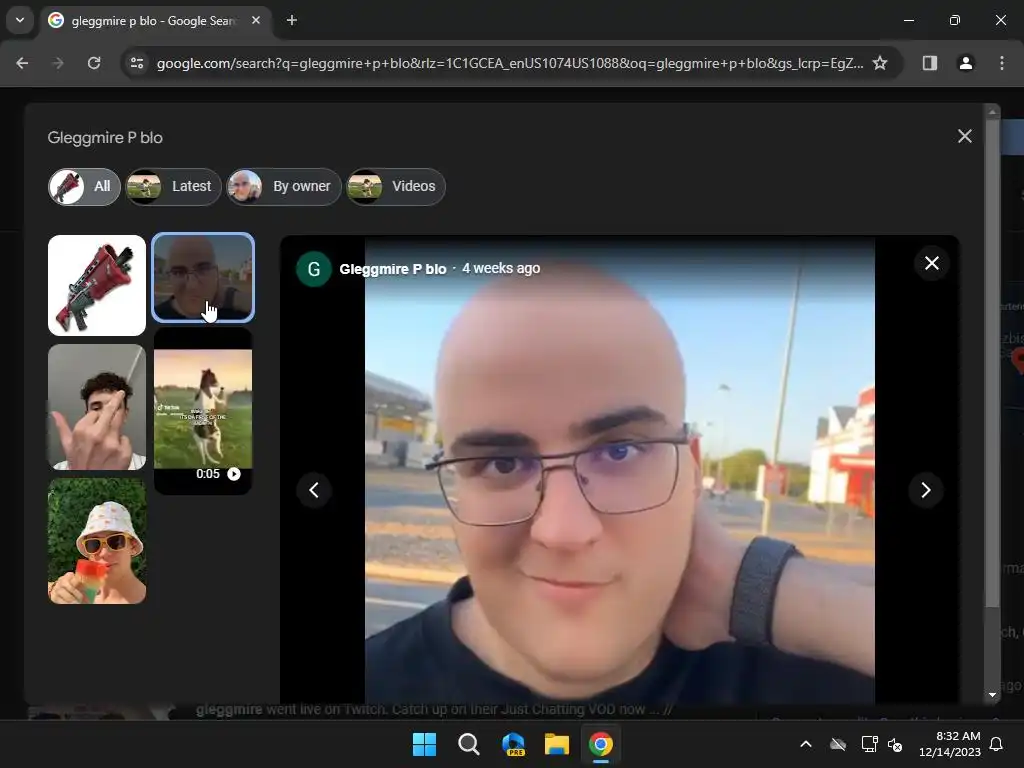The image size is (1024, 768).
Task: Open the network status tray icon
Action: [869, 744]
